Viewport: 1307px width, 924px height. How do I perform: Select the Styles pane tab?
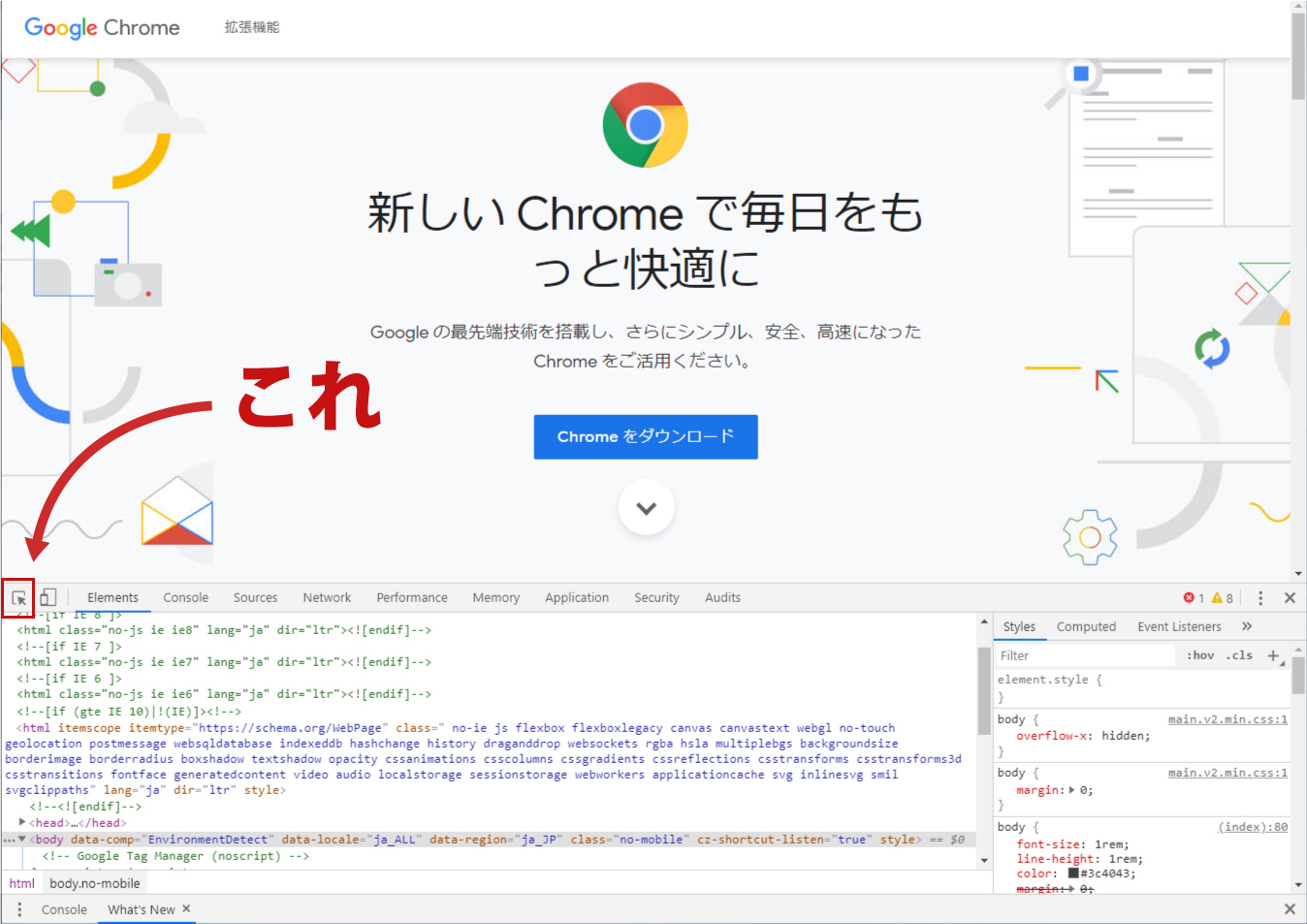pyautogui.click(x=1019, y=627)
